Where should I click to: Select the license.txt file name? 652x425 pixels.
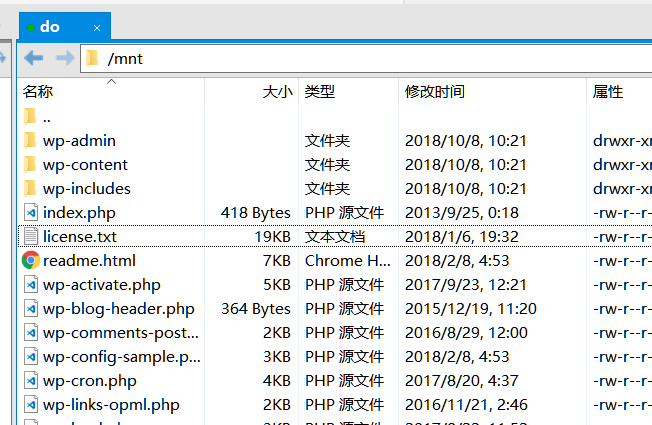[80, 237]
